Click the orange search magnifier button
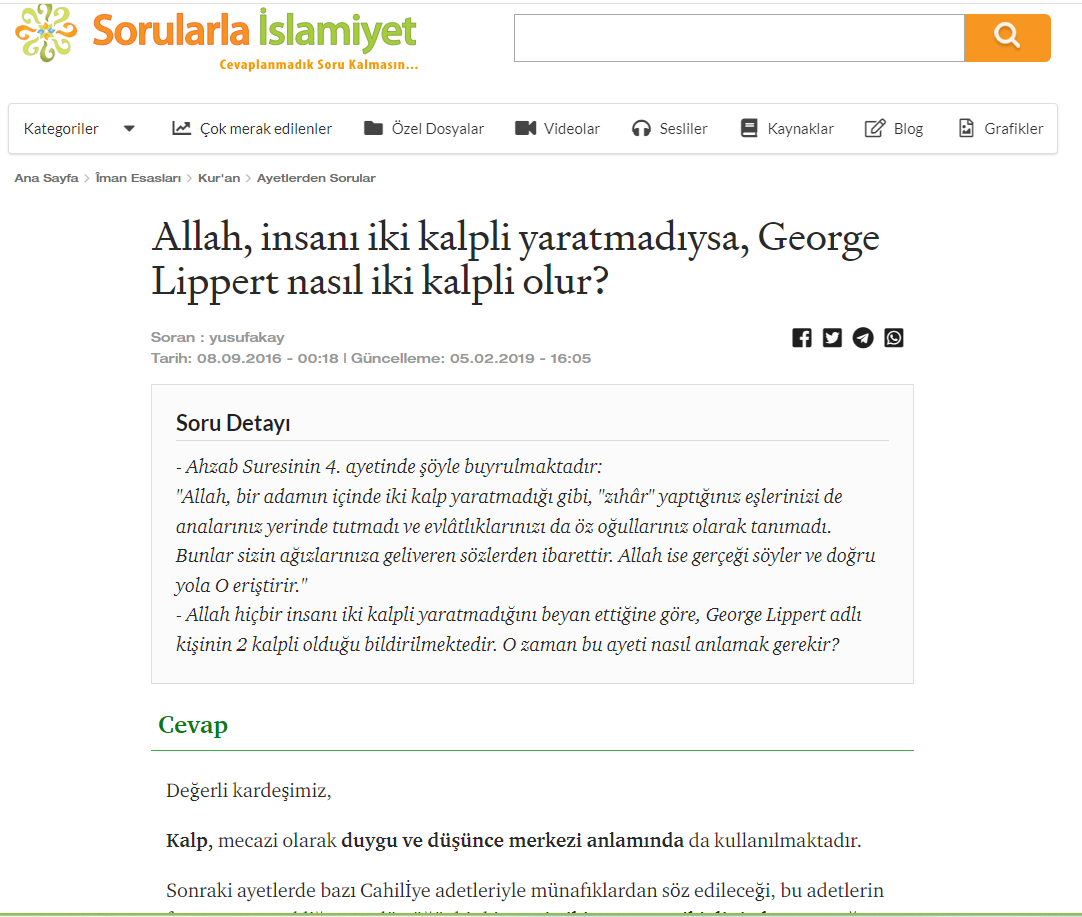This screenshot has height=917, width=1082. [1007, 38]
